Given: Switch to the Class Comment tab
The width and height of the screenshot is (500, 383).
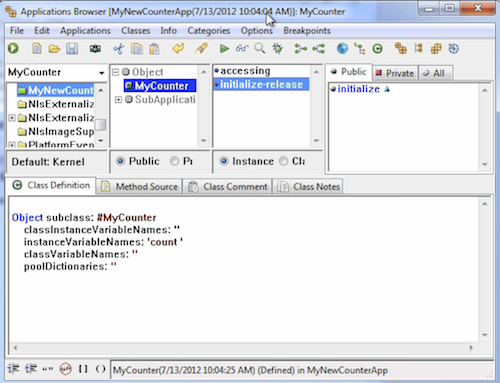Looking at the screenshot, I should (228, 187).
